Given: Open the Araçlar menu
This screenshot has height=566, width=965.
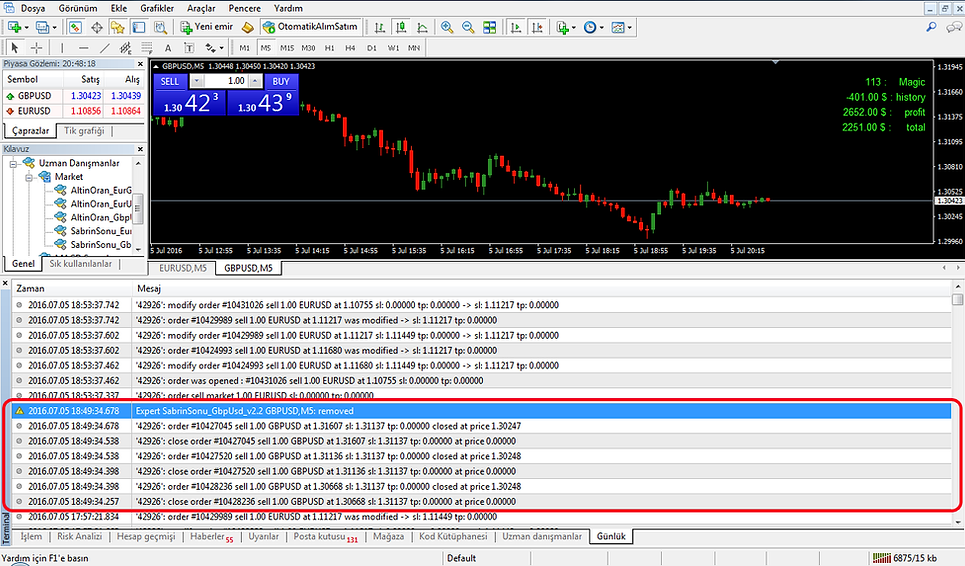Looking at the screenshot, I should click(x=201, y=8).
